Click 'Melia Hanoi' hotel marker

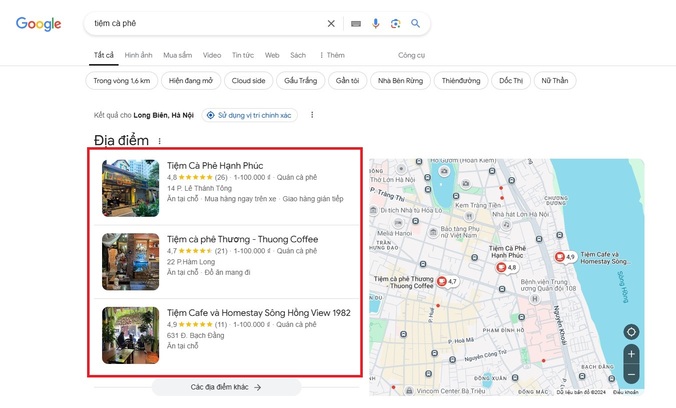tap(398, 223)
